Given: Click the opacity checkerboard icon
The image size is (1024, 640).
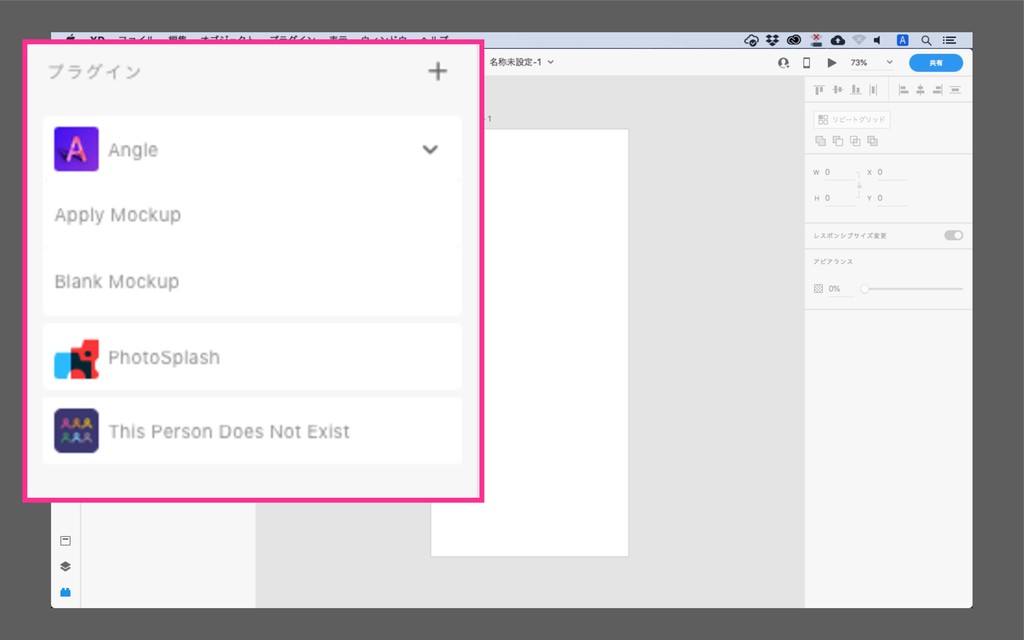Looking at the screenshot, I should [x=818, y=289].
